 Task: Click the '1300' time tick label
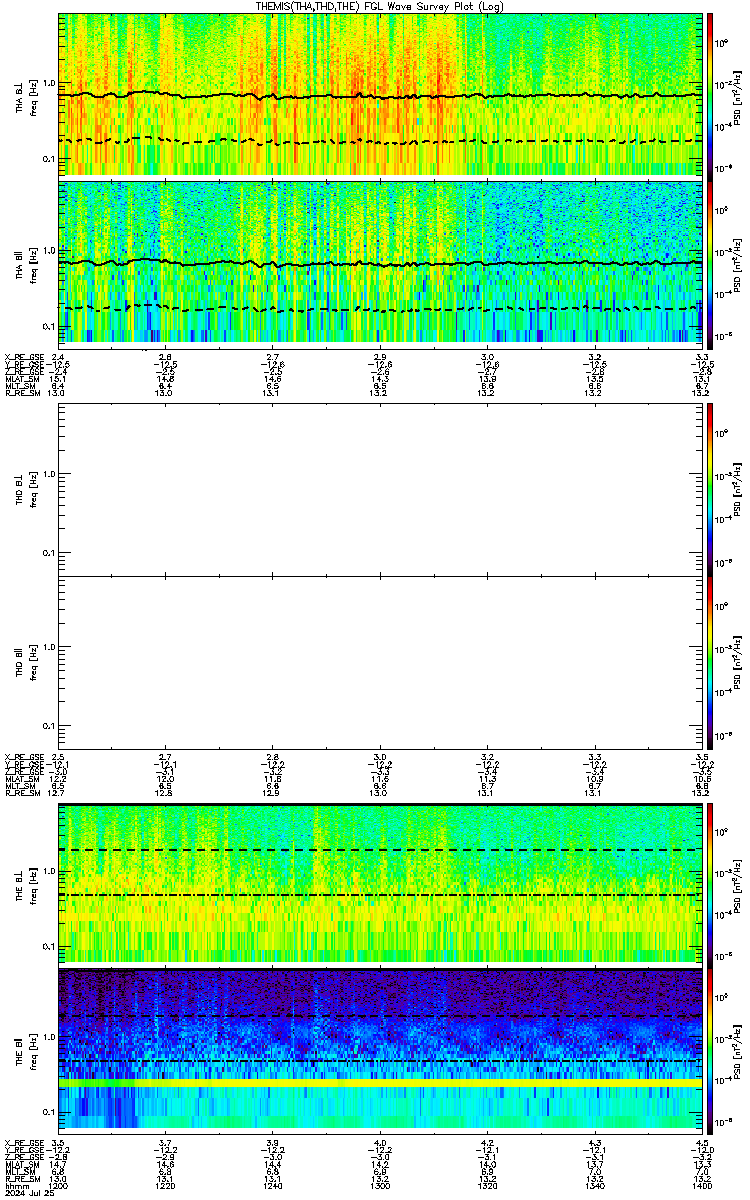pos(380,1186)
